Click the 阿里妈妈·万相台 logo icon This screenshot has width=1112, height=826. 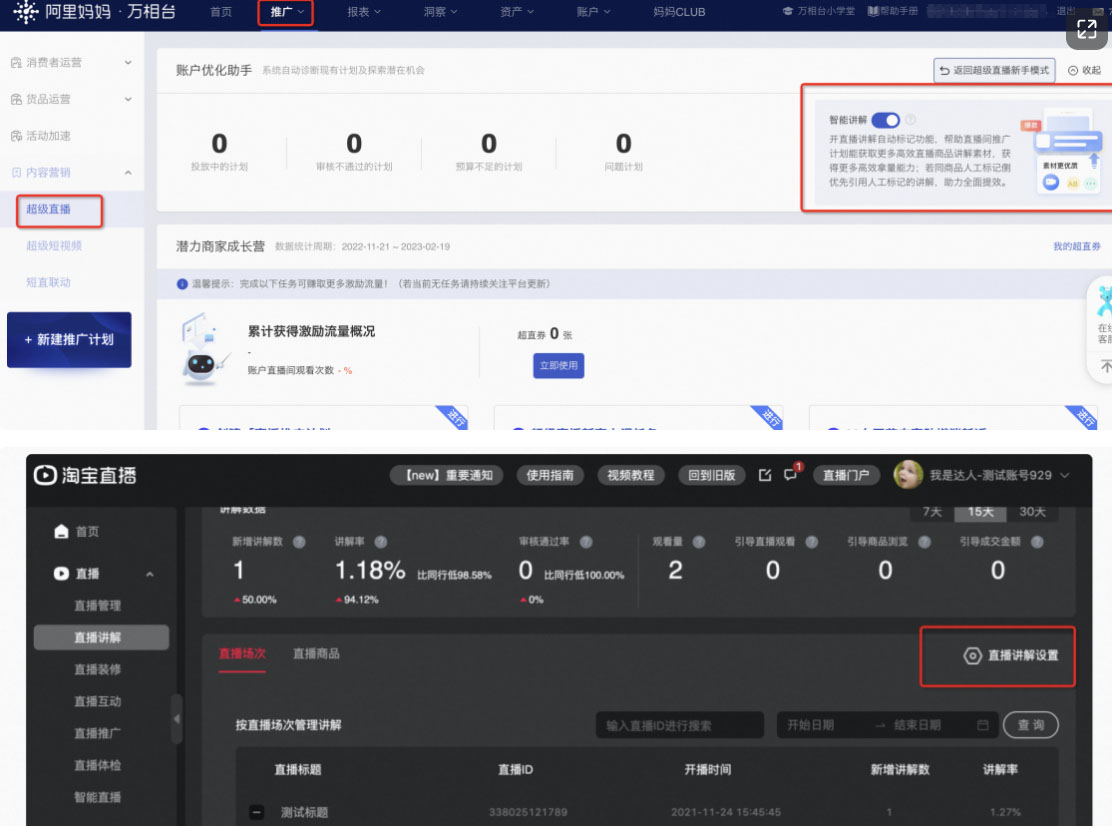tap(28, 13)
